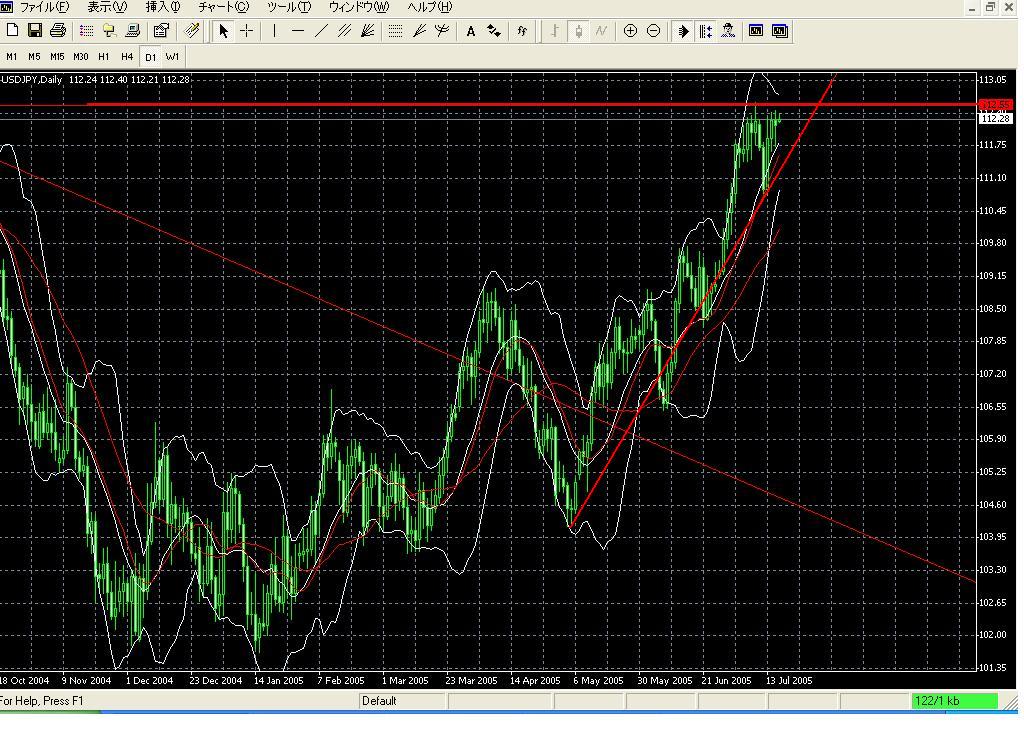Open the arrow symbols tool
Viewport: 1024px width, 742px height.
tap(494, 31)
